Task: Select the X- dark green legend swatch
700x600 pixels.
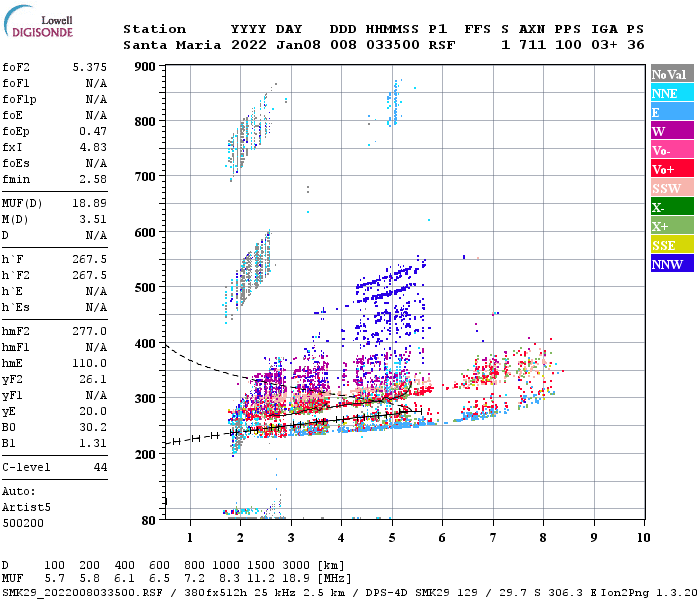Action: 672,207
